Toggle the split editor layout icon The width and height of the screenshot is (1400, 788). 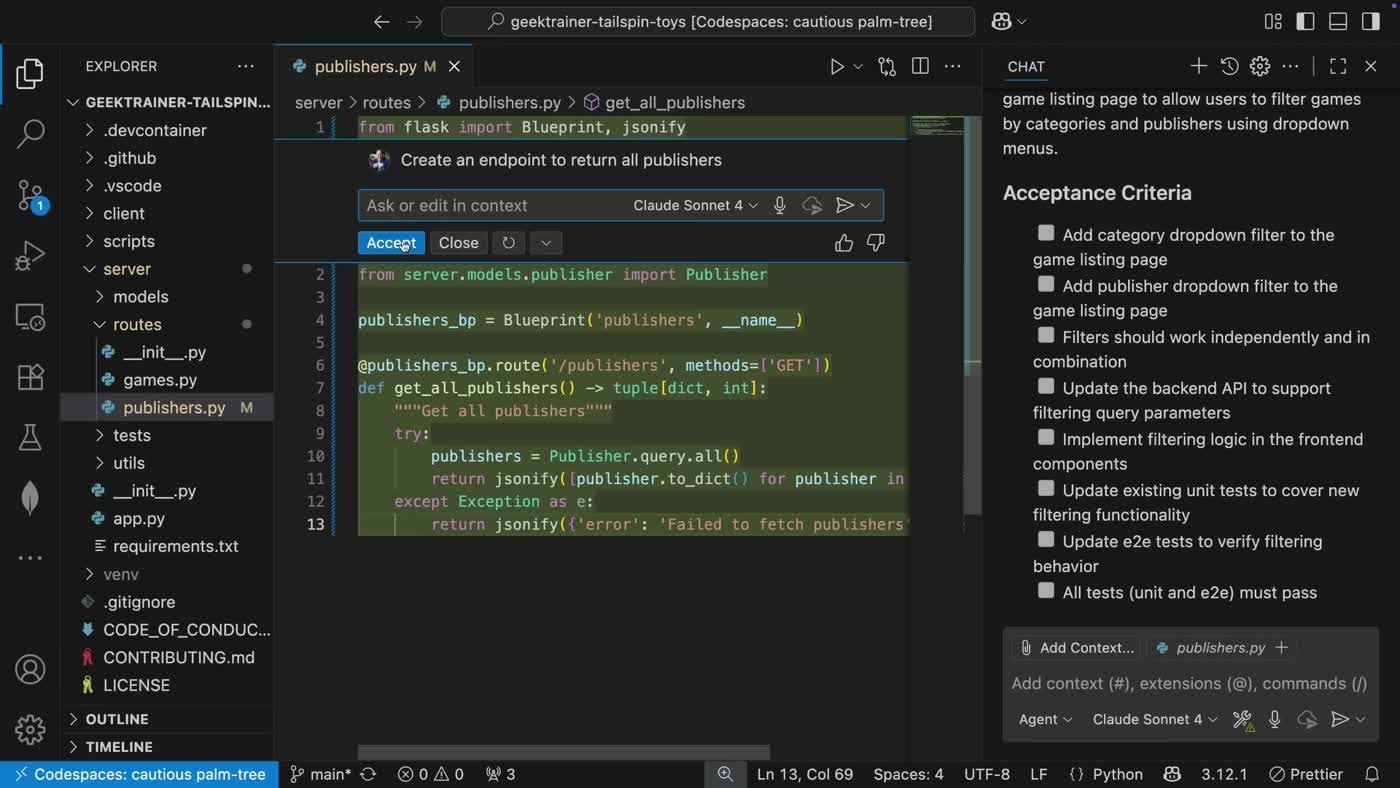[920, 66]
